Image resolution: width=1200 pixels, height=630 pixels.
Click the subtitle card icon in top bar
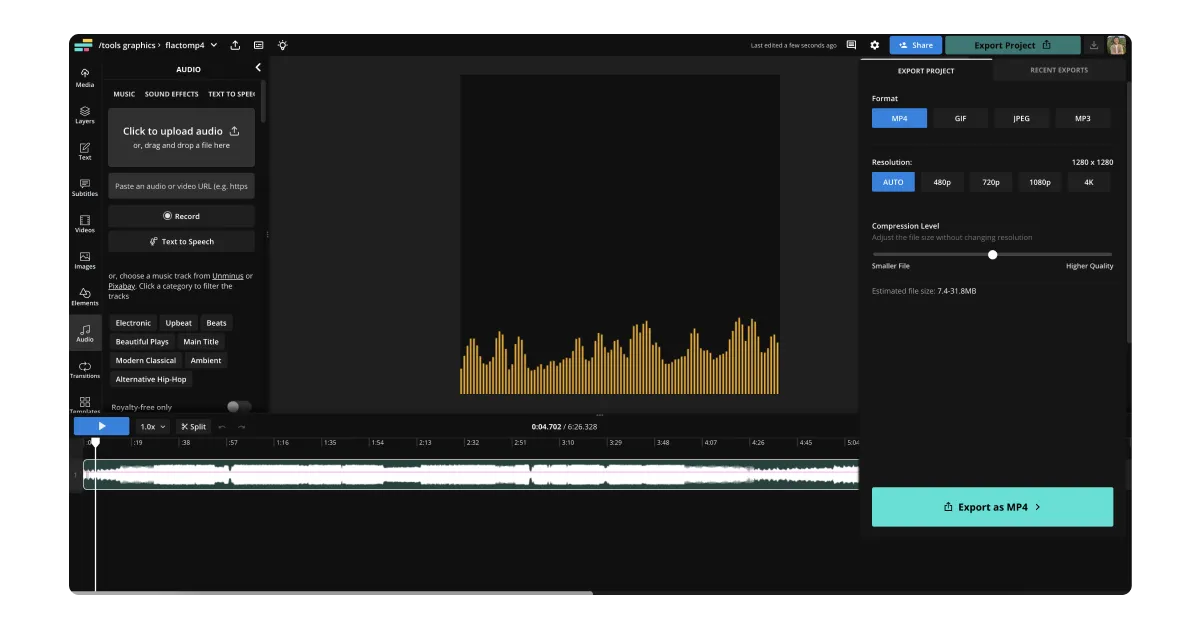click(x=259, y=45)
